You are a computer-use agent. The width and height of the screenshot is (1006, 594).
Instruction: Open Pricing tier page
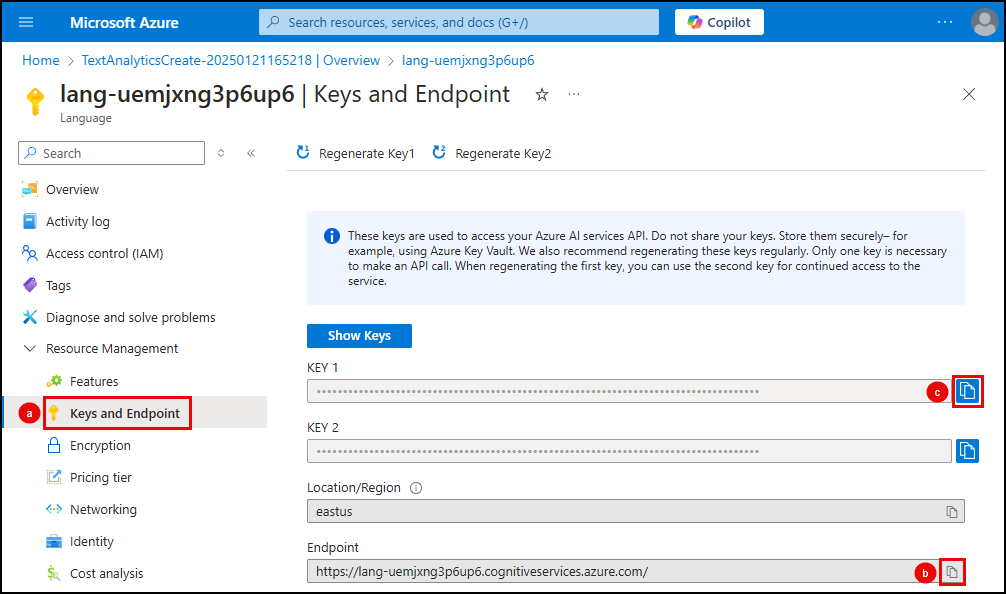(100, 477)
